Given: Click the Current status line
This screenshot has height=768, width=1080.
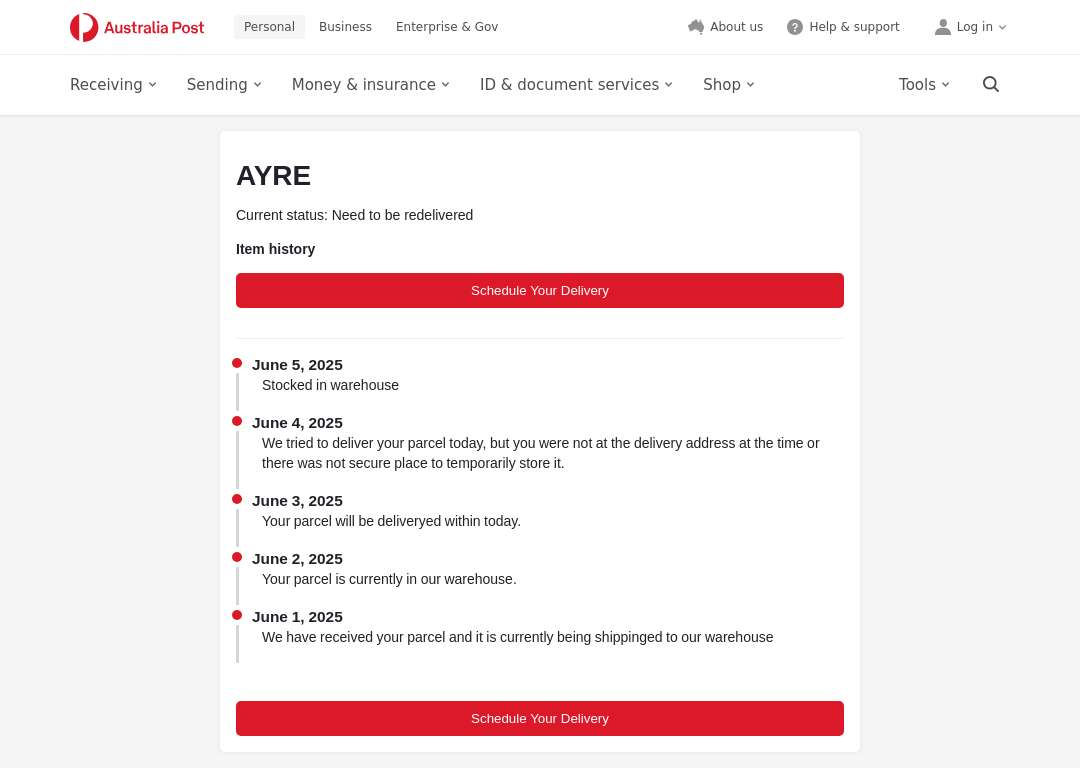Looking at the screenshot, I should point(354,215).
